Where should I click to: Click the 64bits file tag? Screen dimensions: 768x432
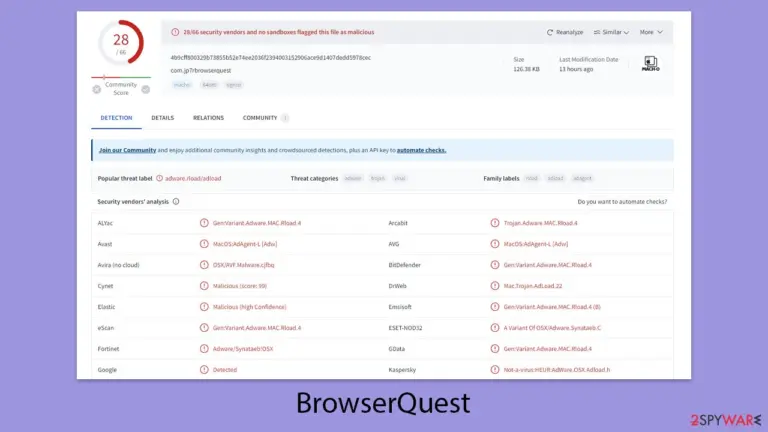[209, 85]
